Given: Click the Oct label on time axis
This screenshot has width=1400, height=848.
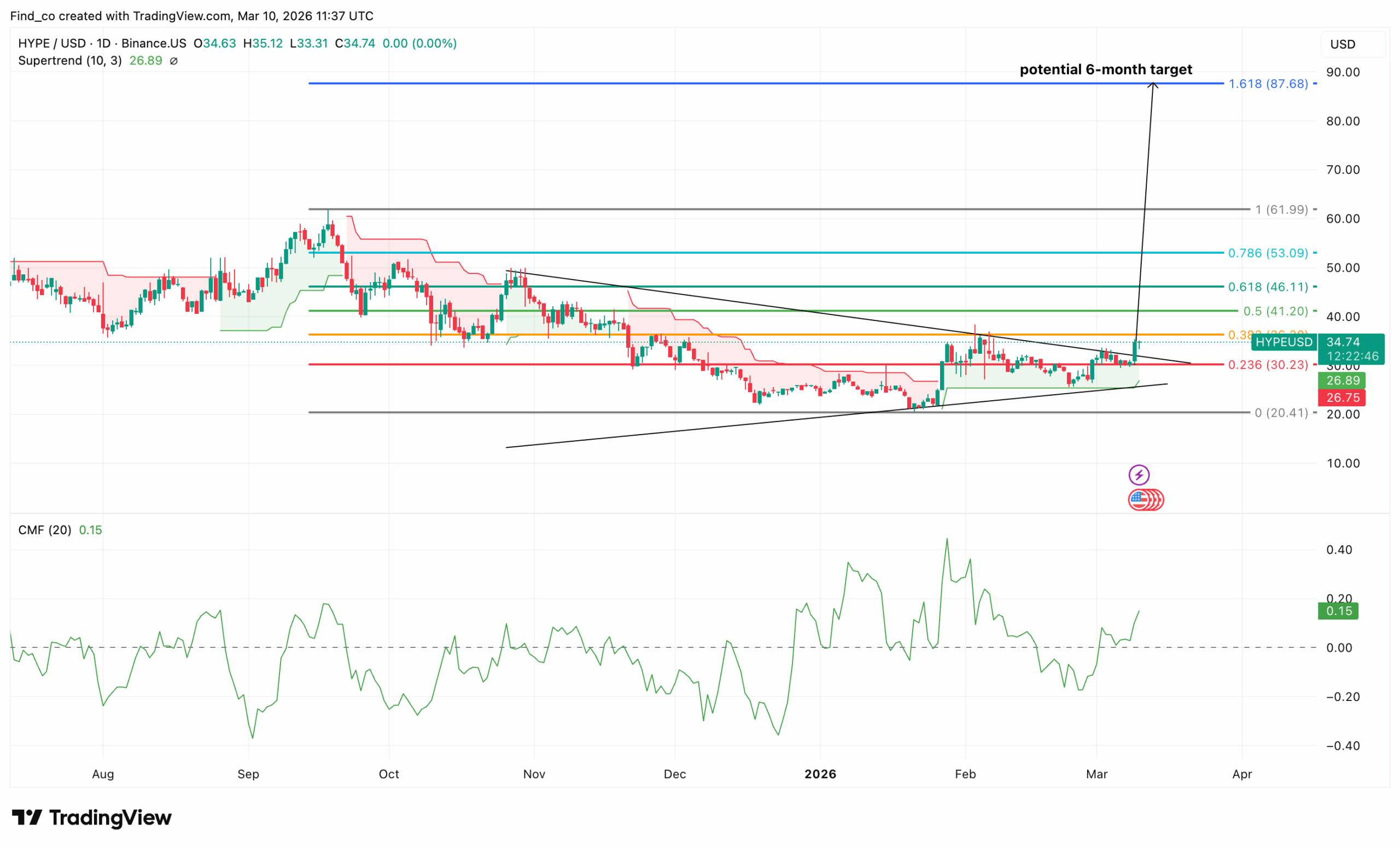Looking at the screenshot, I should pyautogui.click(x=389, y=774).
